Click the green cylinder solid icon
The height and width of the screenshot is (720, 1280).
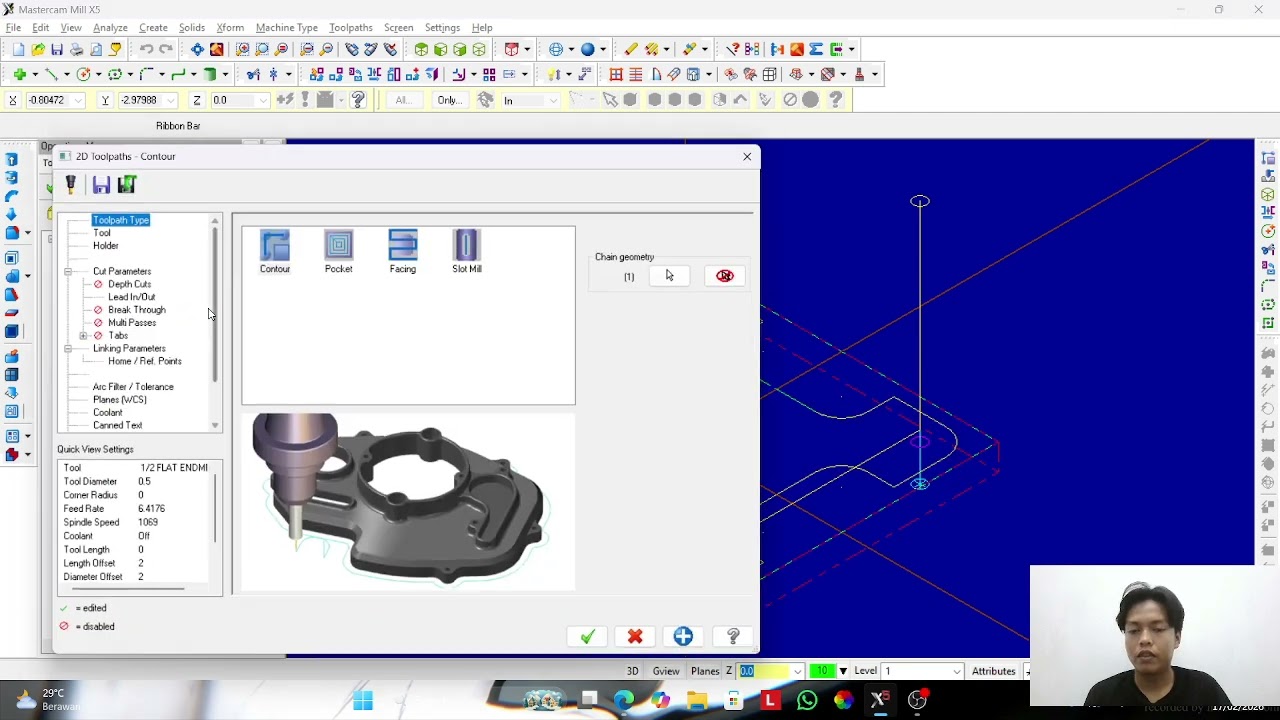(x=210, y=74)
